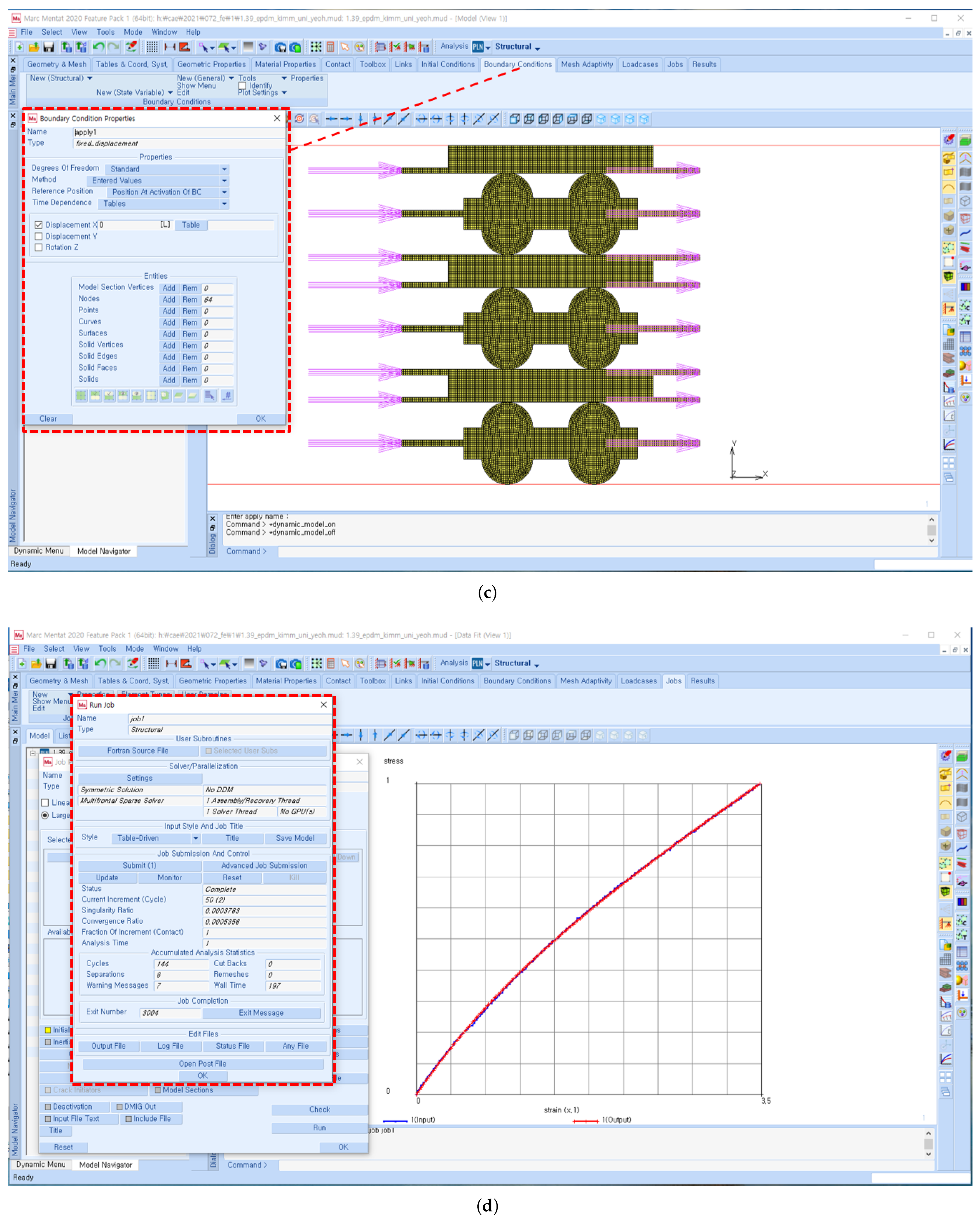Click the calculator icon in the upper window toolbar
980x1220 pixels.
click(330, 47)
